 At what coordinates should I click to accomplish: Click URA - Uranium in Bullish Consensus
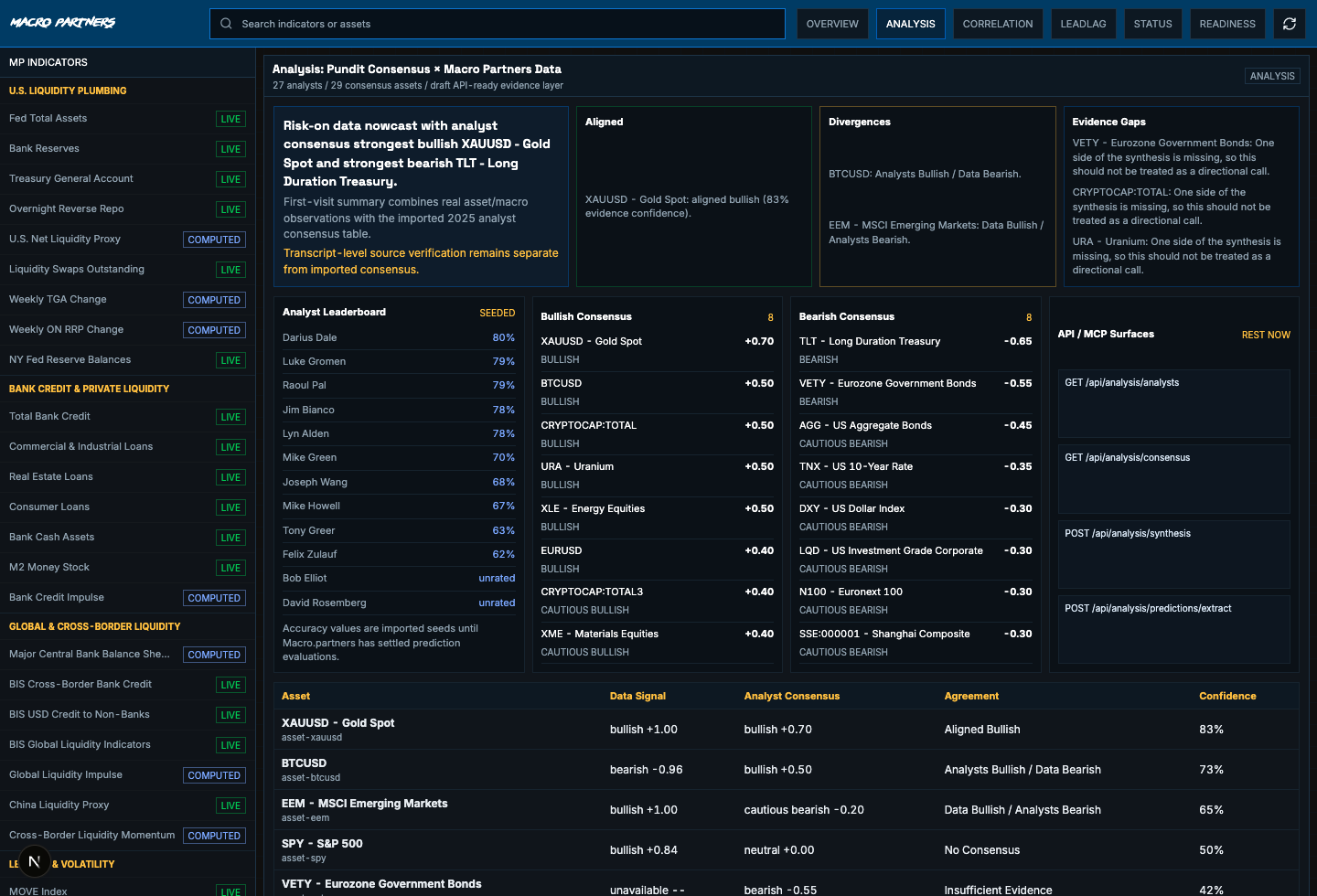pyautogui.click(x=657, y=475)
